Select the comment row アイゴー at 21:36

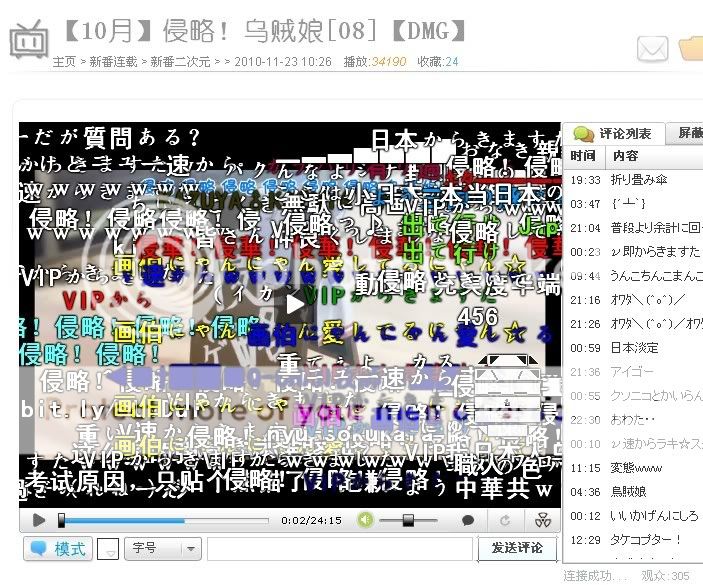[633, 372]
